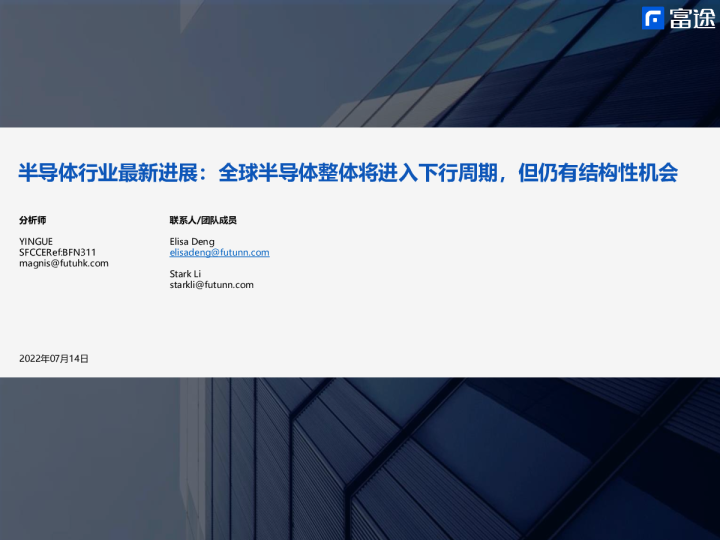Select the analyst name YINGUE
The height and width of the screenshot is (540, 720).
[36, 242]
